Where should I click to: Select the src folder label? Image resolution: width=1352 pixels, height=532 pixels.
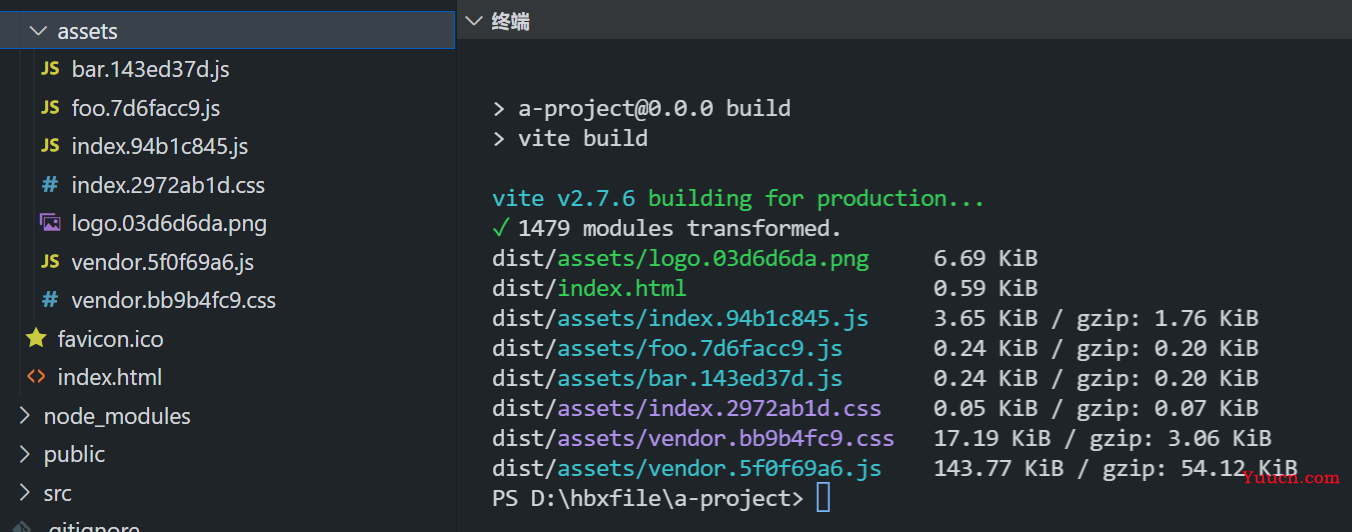pyautogui.click(x=58, y=494)
